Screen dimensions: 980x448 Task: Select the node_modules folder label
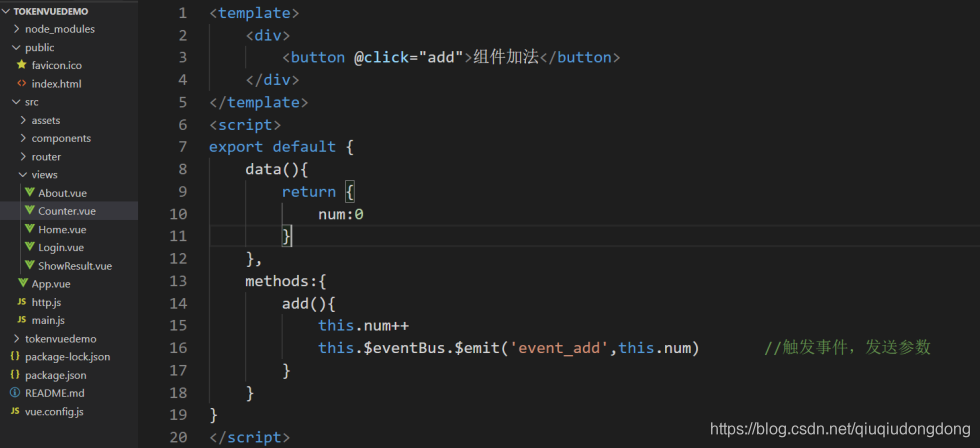(60, 29)
